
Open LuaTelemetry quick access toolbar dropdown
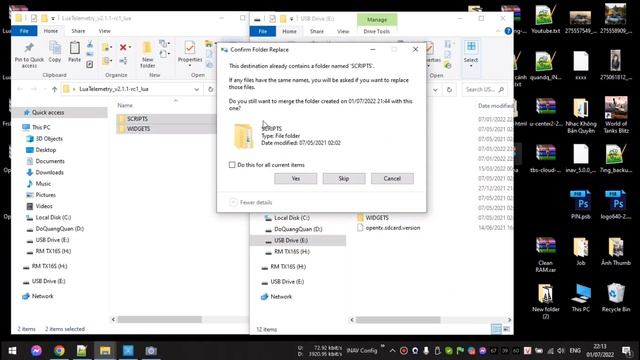(x=53, y=18)
